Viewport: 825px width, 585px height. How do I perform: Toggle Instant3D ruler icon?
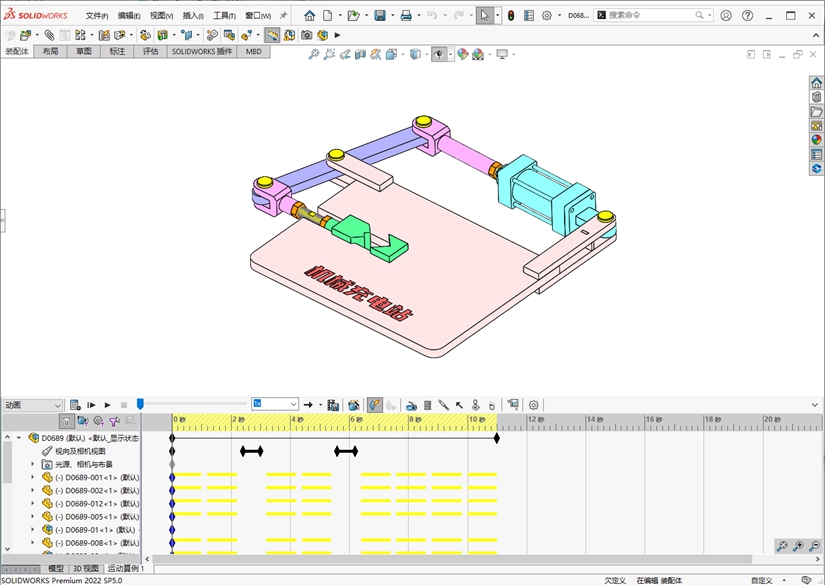click(272, 35)
